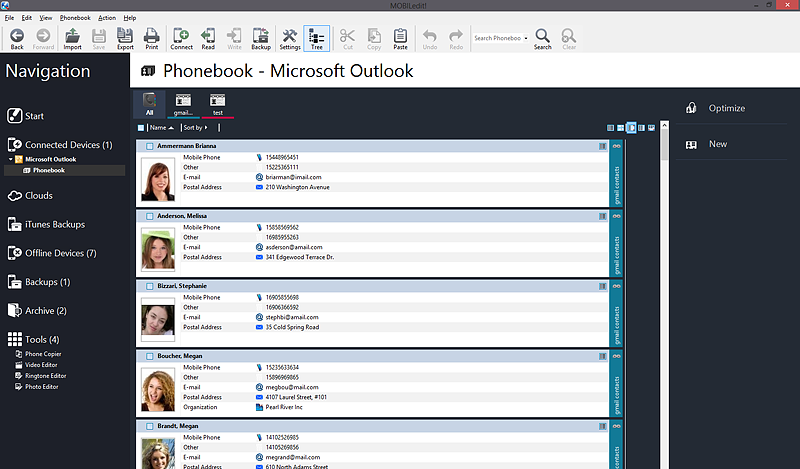800x469 pixels.
Task: Click the Redo toolbar icon
Action: coord(456,39)
